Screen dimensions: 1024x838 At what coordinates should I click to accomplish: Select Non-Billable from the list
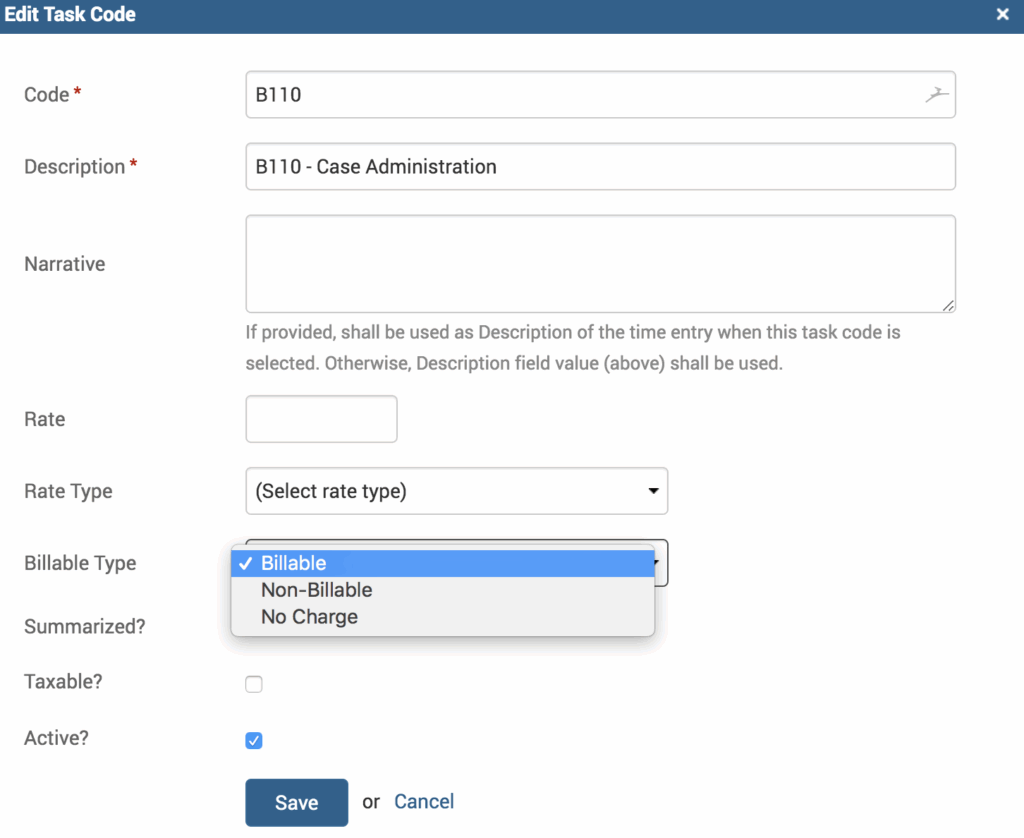[x=316, y=590]
